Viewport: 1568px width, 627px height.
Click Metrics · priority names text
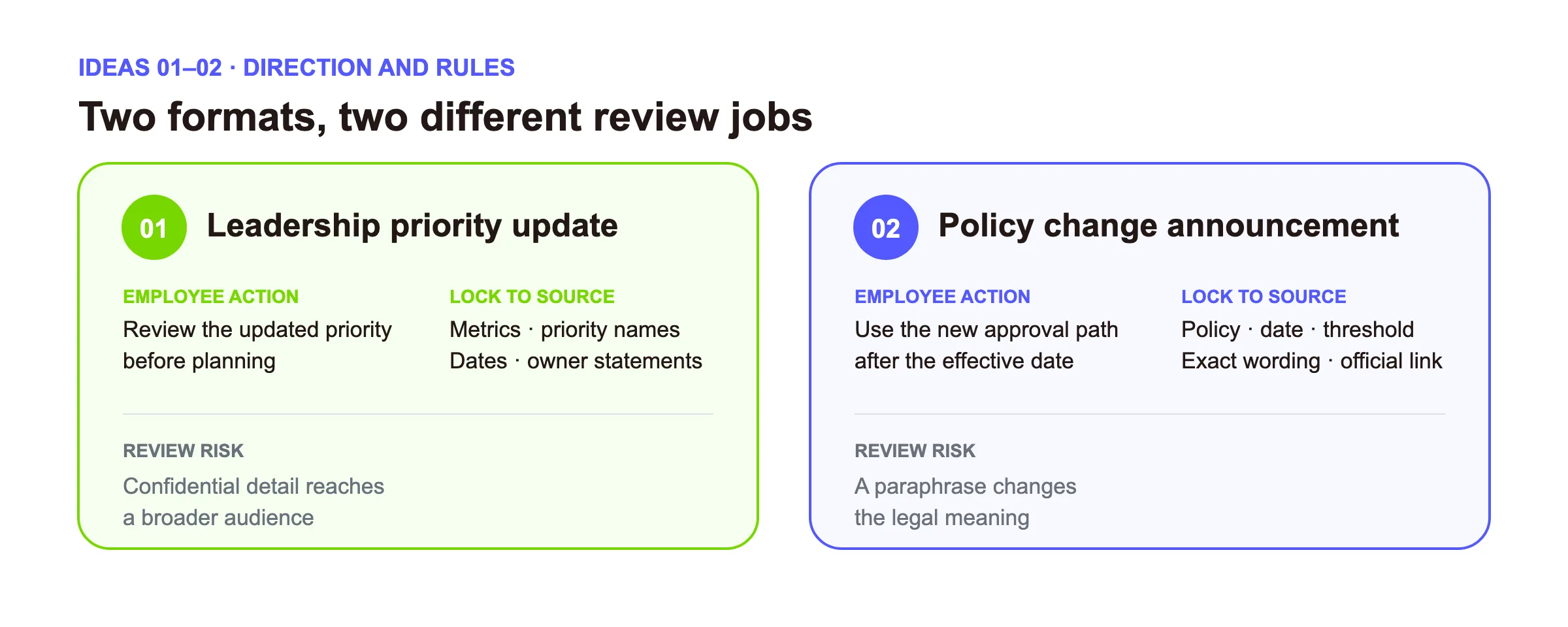[564, 330]
